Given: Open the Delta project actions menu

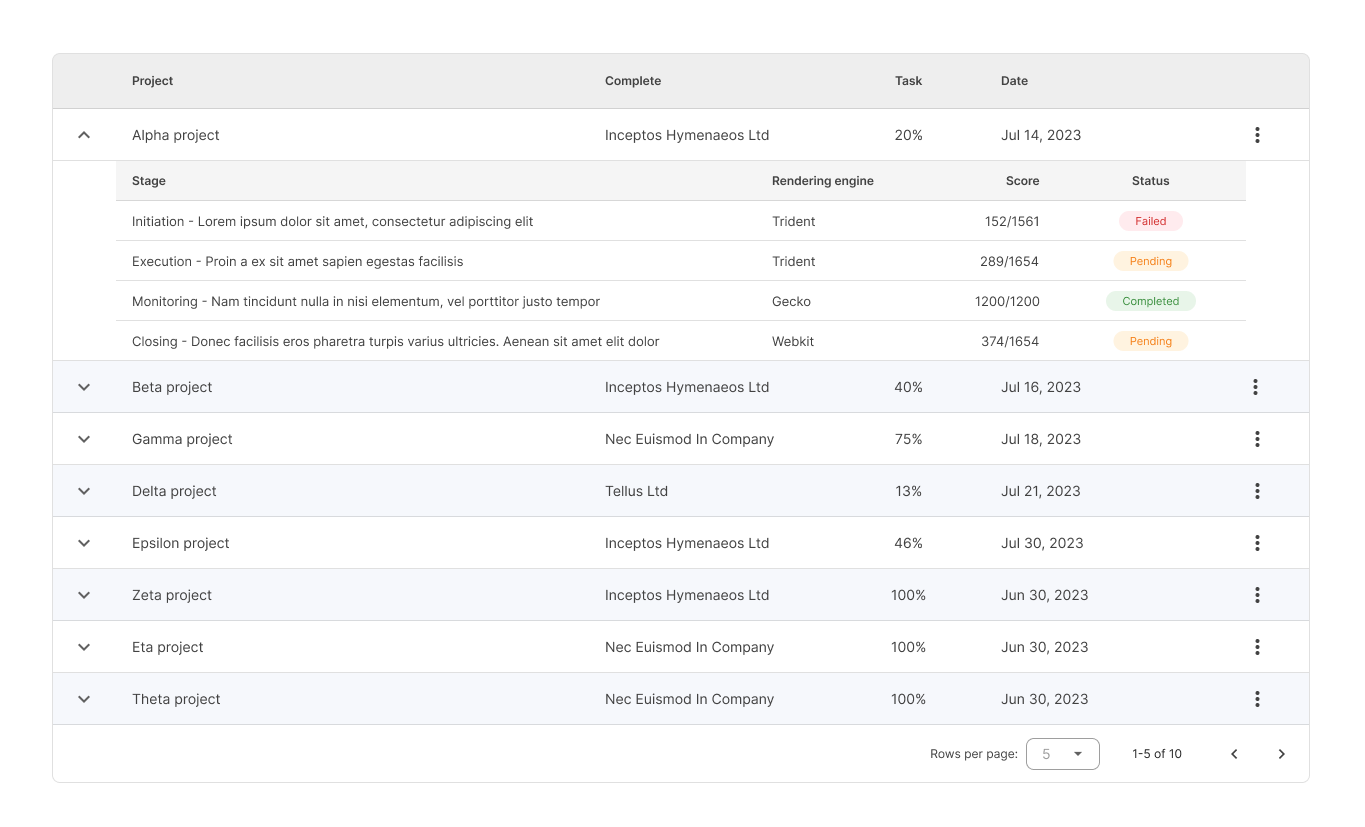Looking at the screenshot, I should pos(1257,491).
